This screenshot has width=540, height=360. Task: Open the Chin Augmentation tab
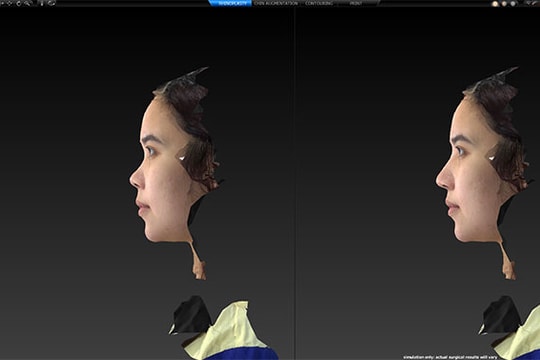click(276, 3)
